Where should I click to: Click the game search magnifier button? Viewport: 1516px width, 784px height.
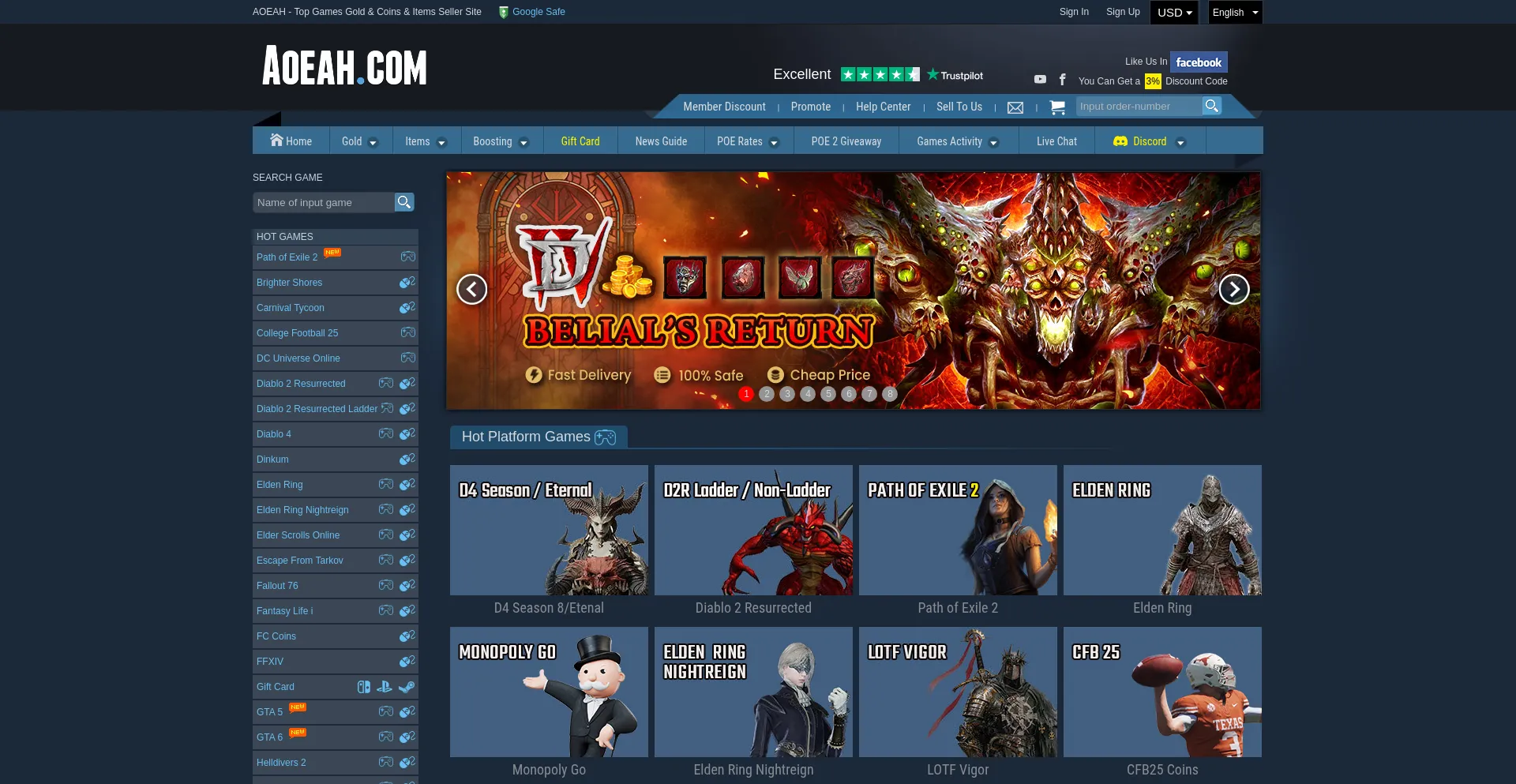[x=404, y=202]
